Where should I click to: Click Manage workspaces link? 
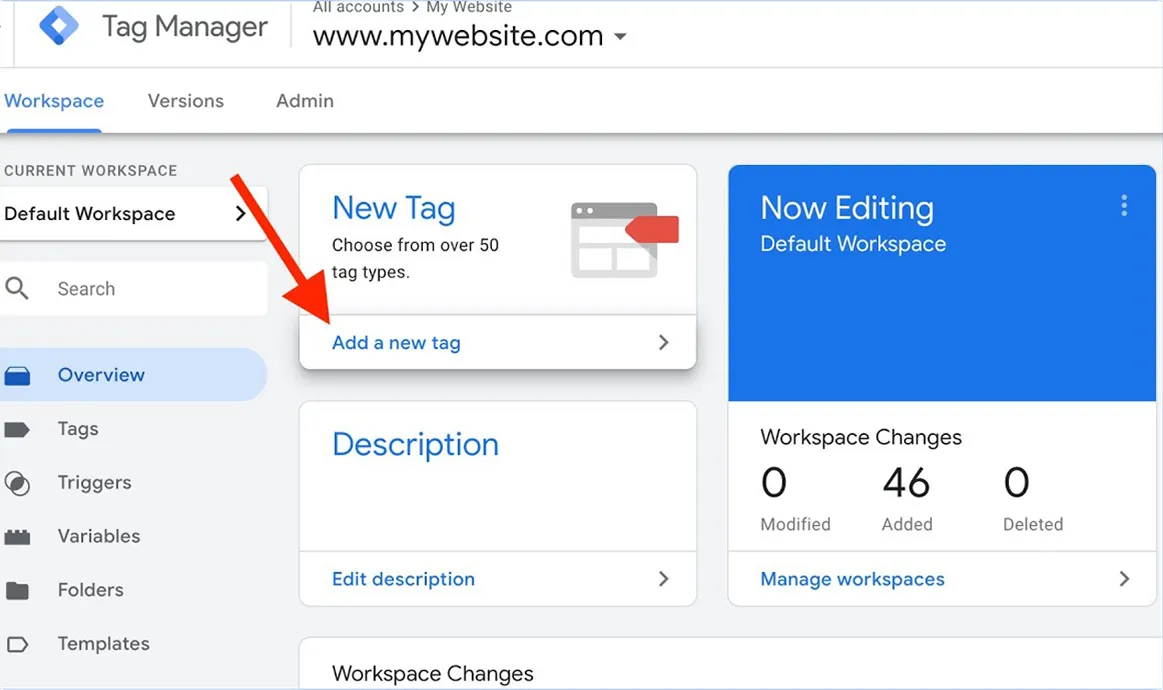[x=852, y=579]
